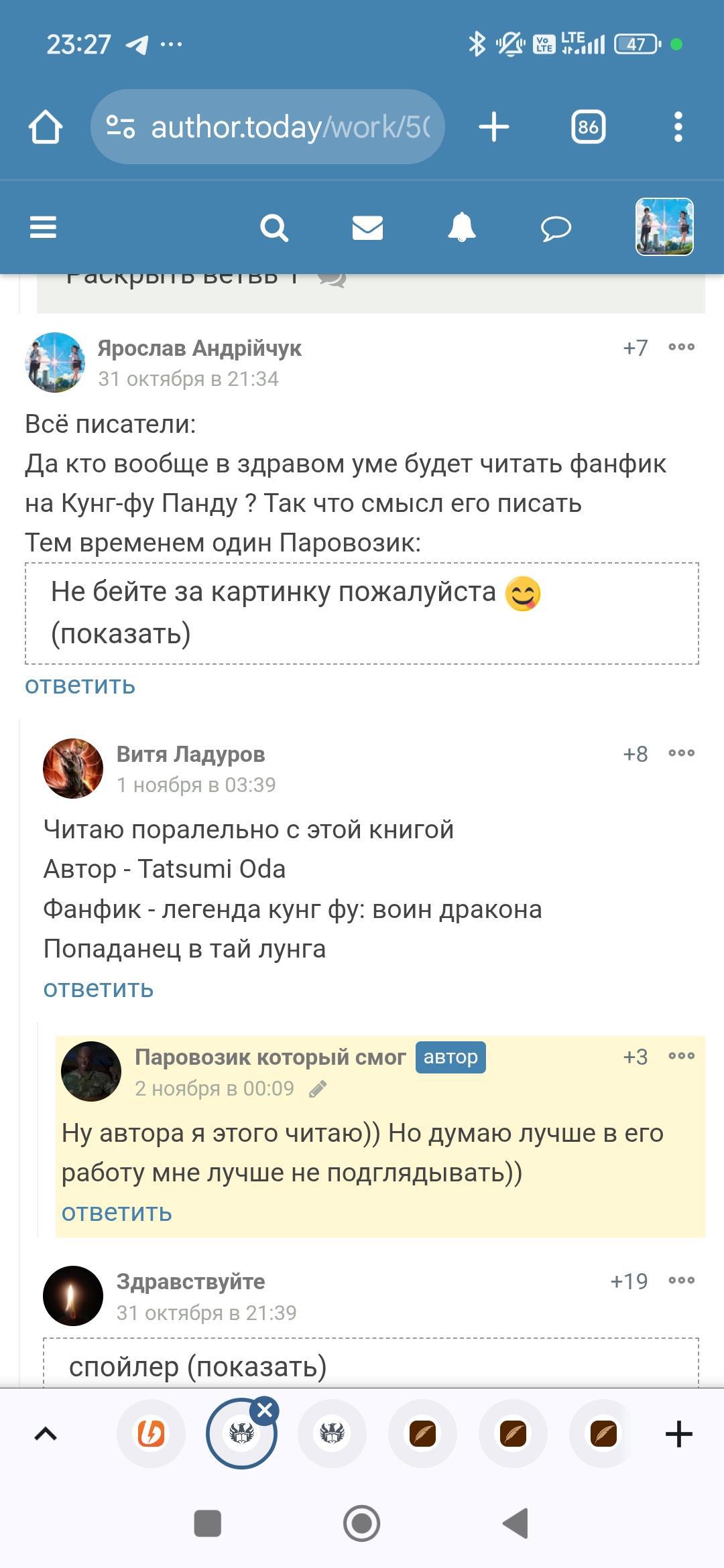Open the user profile avatar in header
Image resolution: width=724 pixels, height=1568 pixels.
point(664,227)
